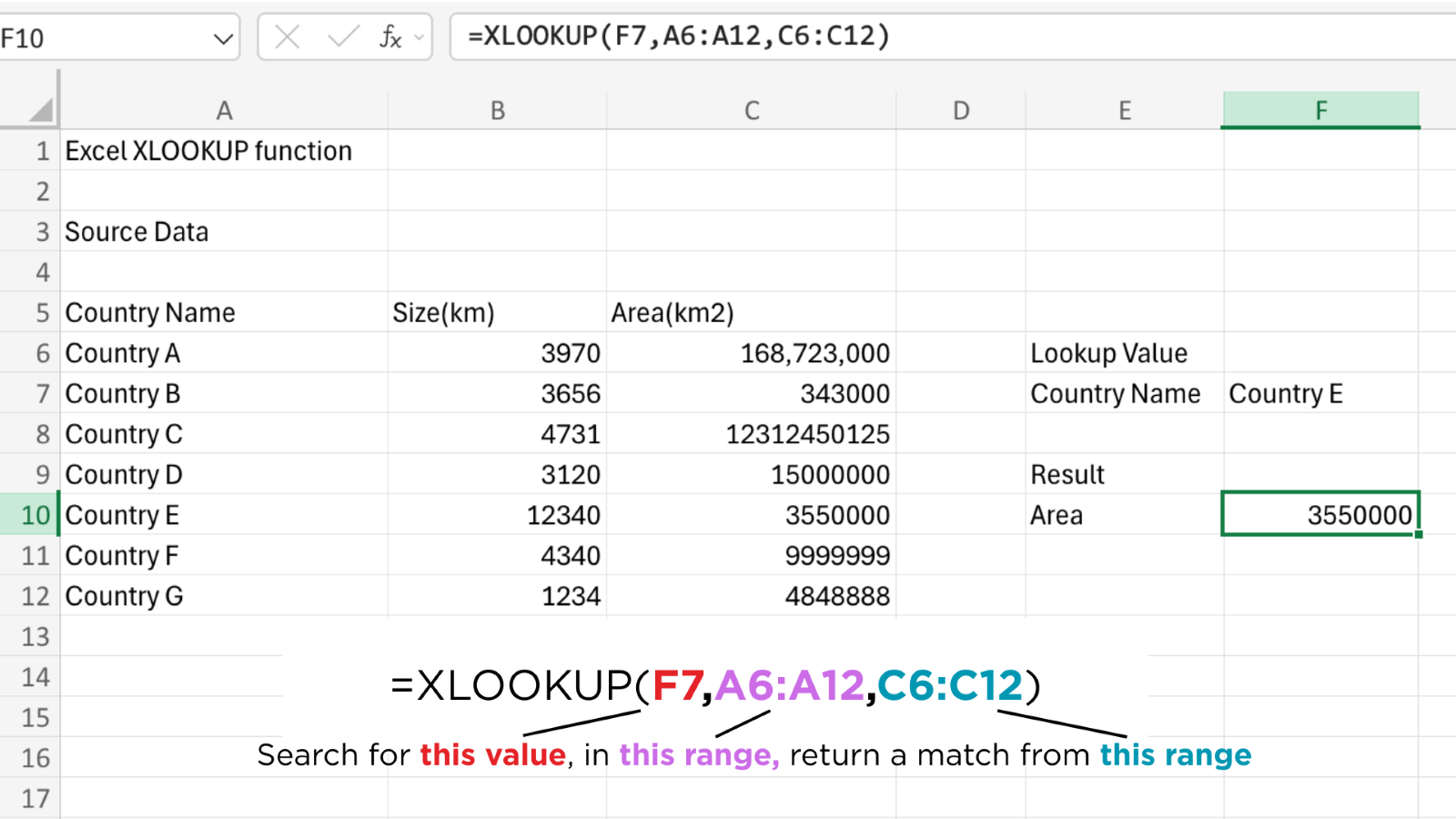Select the column F header

[x=1320, y=109]
